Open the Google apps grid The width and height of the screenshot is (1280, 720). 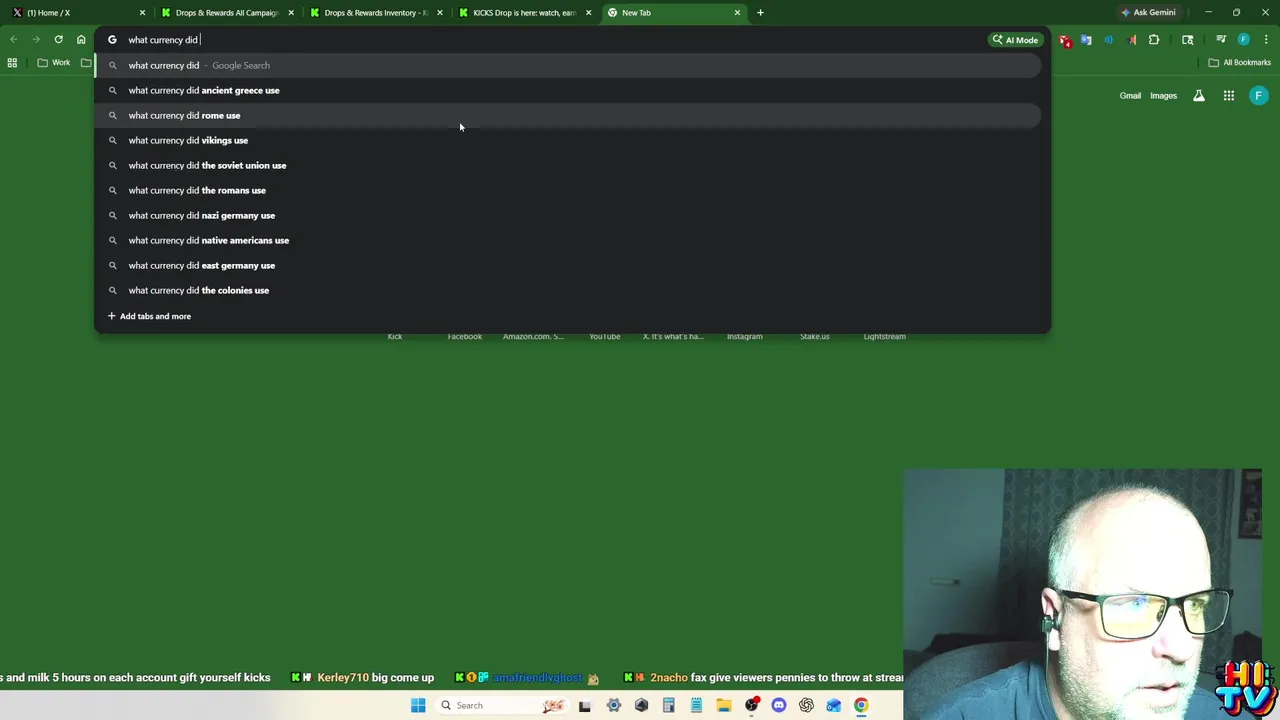pos(1229,96)
